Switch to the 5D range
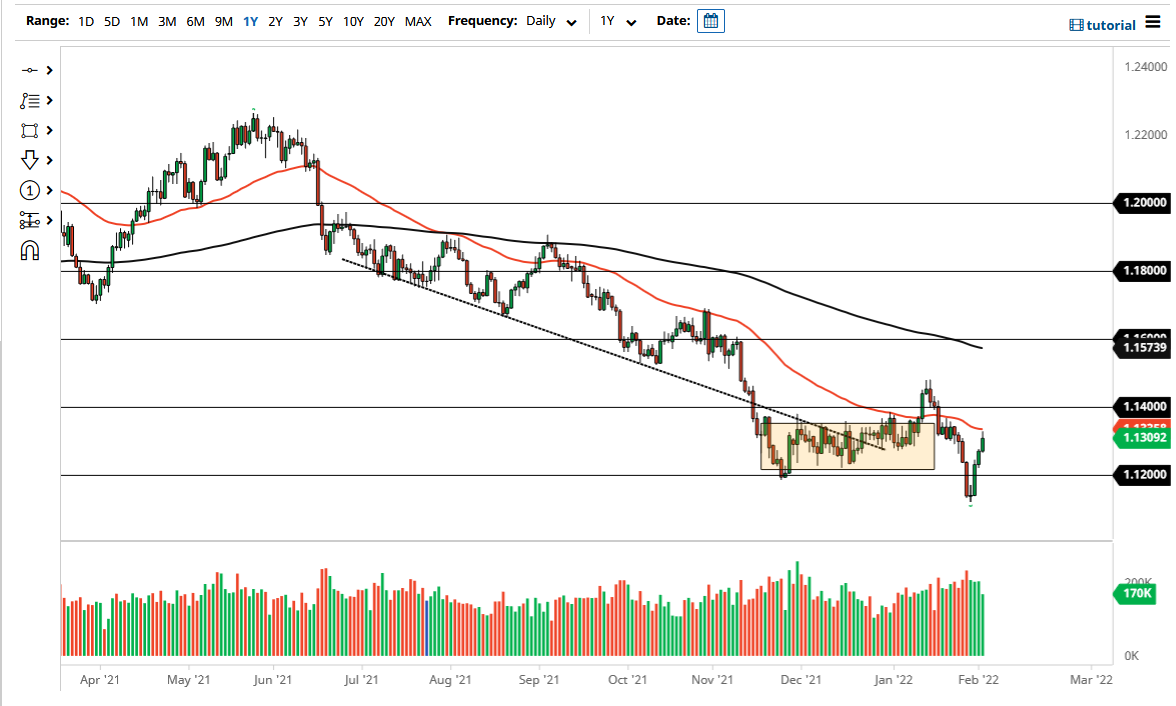This screenshot has width=1176, height=706. [x=110, y=20]
